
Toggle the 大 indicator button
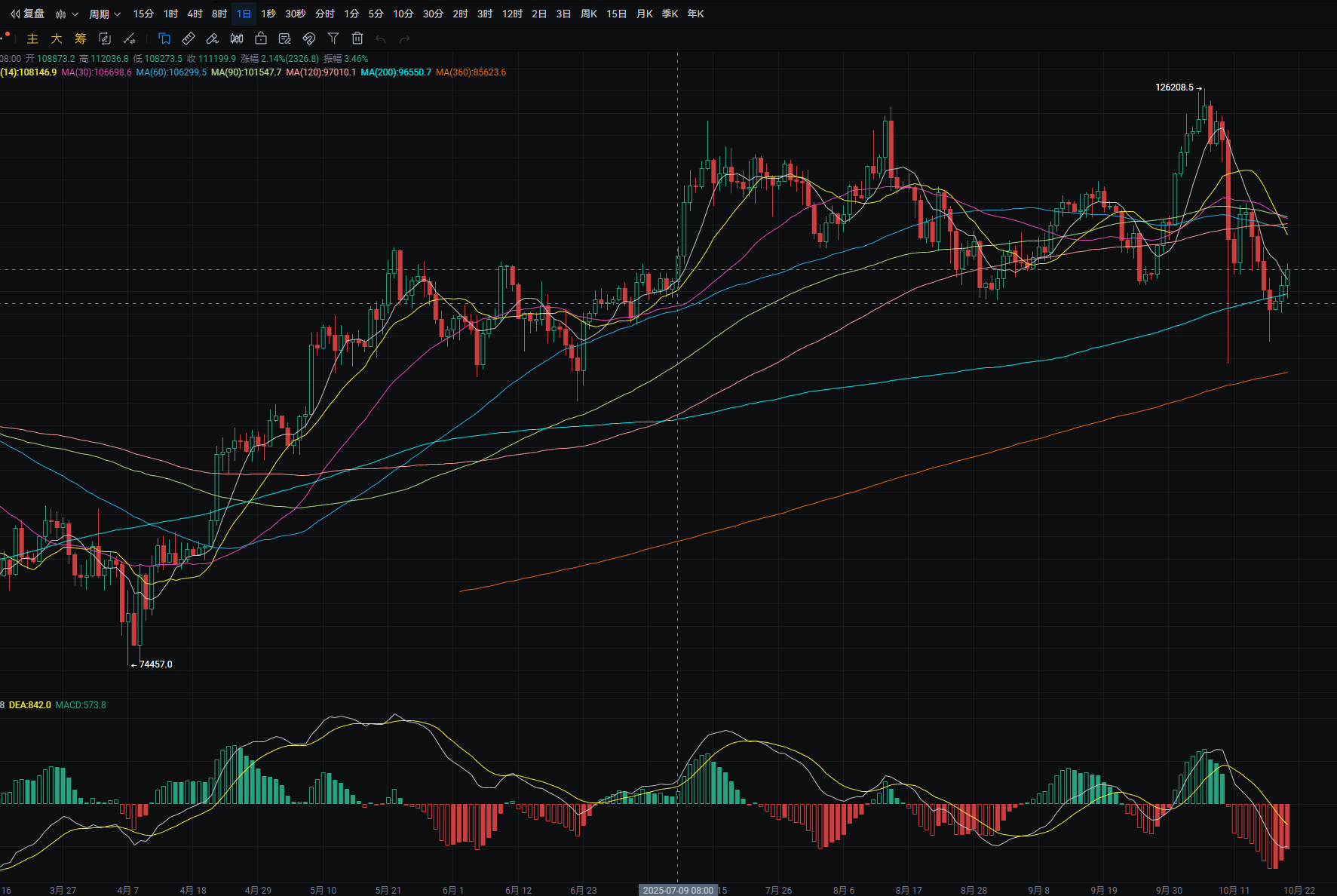point(57,38)
